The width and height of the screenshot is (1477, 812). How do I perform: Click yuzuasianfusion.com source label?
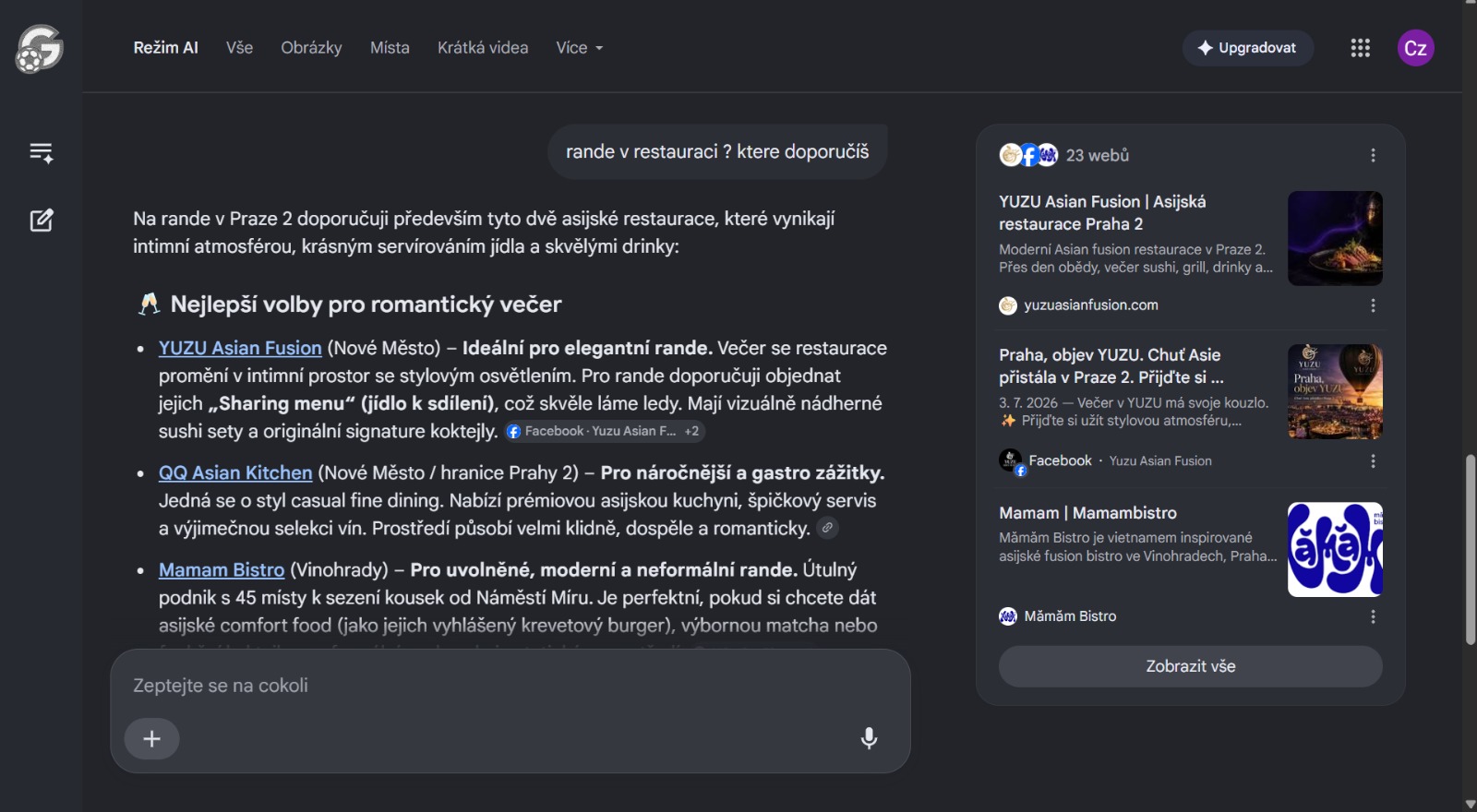click(1091, 305)
